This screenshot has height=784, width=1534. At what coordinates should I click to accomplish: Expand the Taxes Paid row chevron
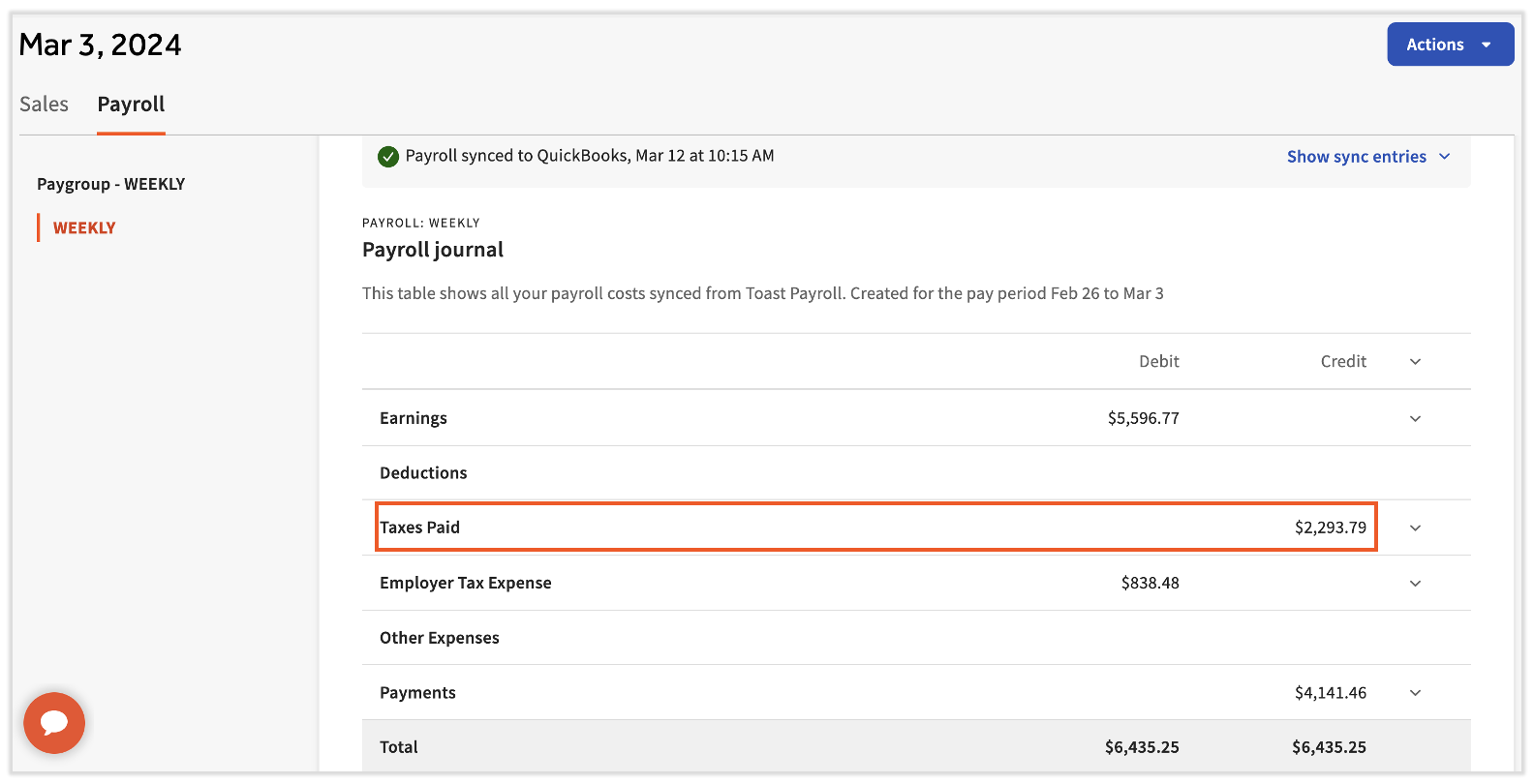click(x=1415, y=528)
